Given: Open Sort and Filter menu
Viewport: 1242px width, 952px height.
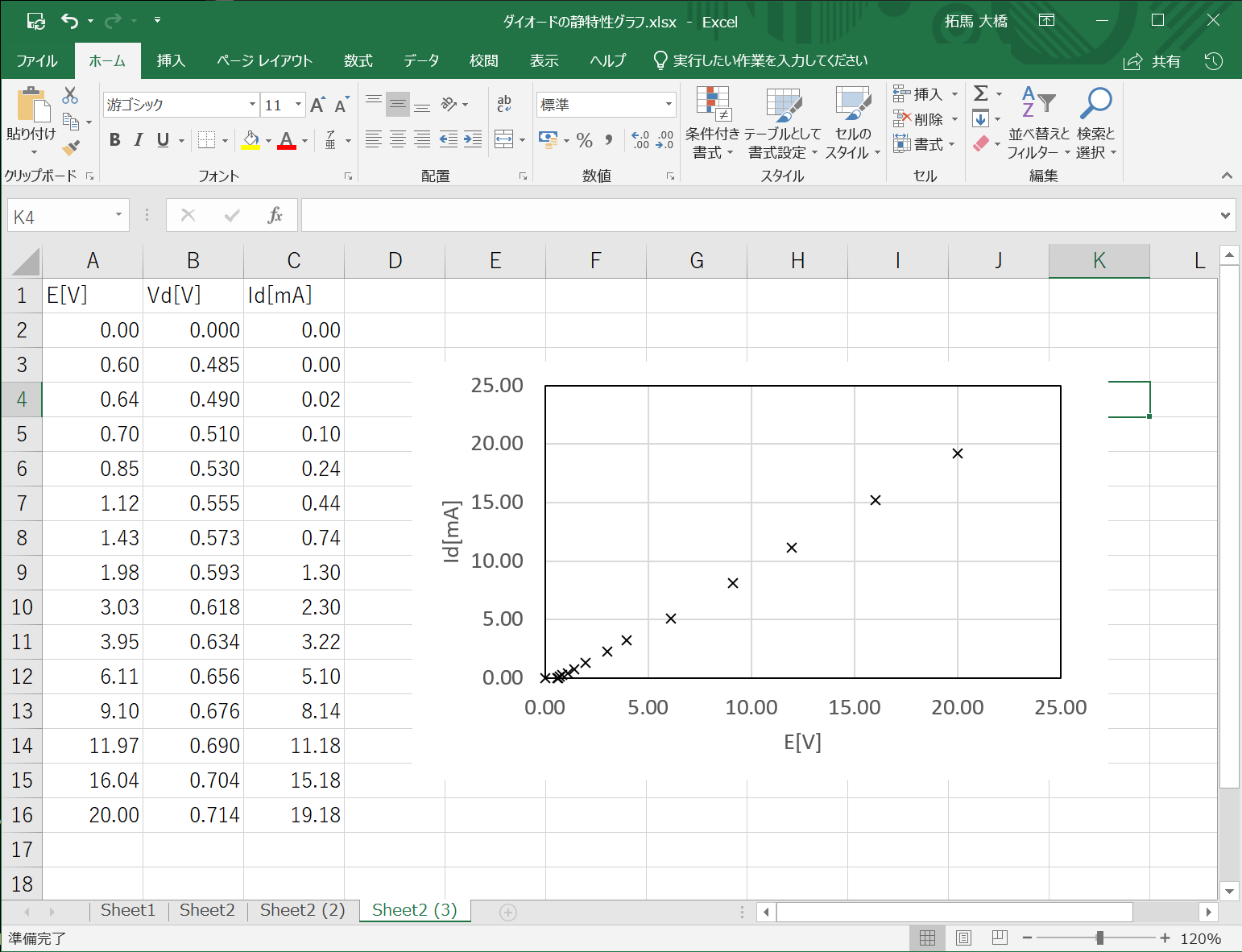Looking at the screenshot, I should [1039, 122].
